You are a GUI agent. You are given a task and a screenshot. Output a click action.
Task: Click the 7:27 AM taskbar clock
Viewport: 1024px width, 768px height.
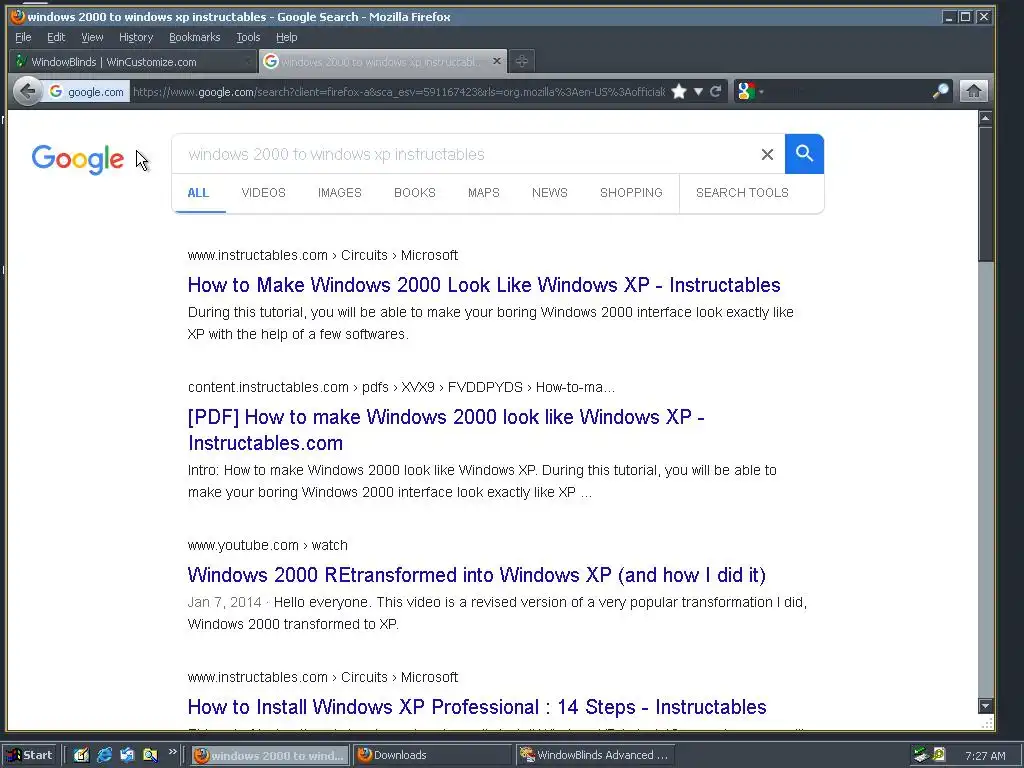[x=985, y=756]
